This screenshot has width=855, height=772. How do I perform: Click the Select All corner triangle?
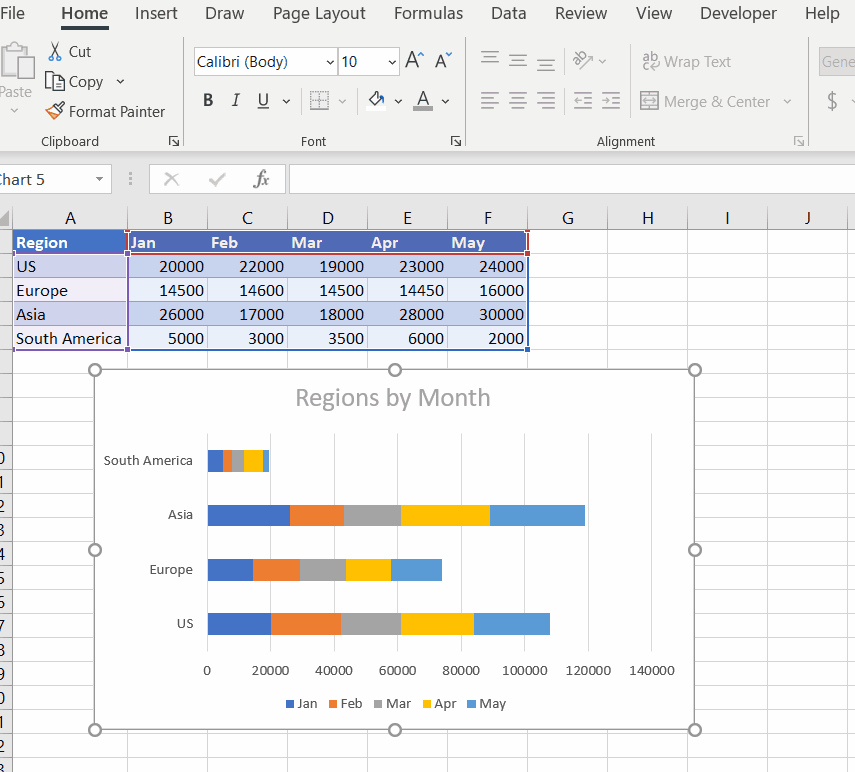[x=5, y=219]
